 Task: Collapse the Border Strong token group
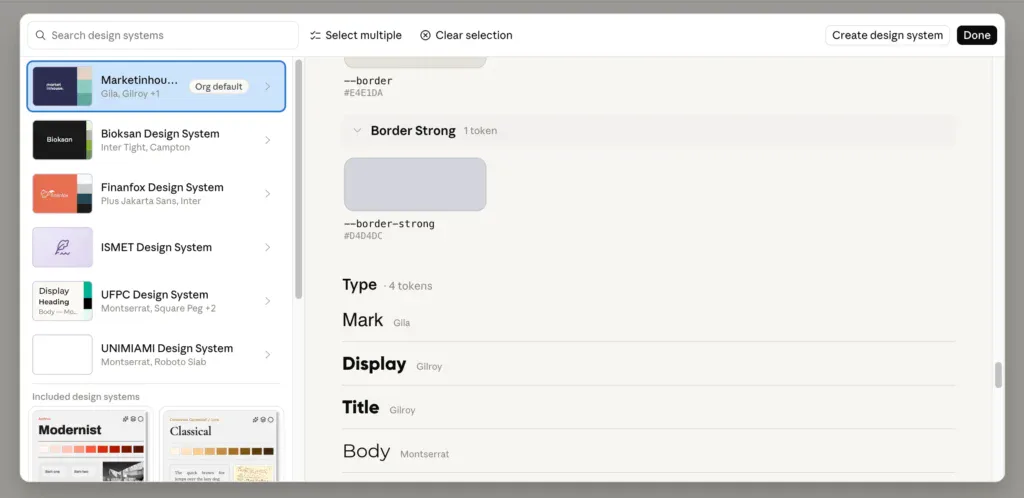point(357,131)
